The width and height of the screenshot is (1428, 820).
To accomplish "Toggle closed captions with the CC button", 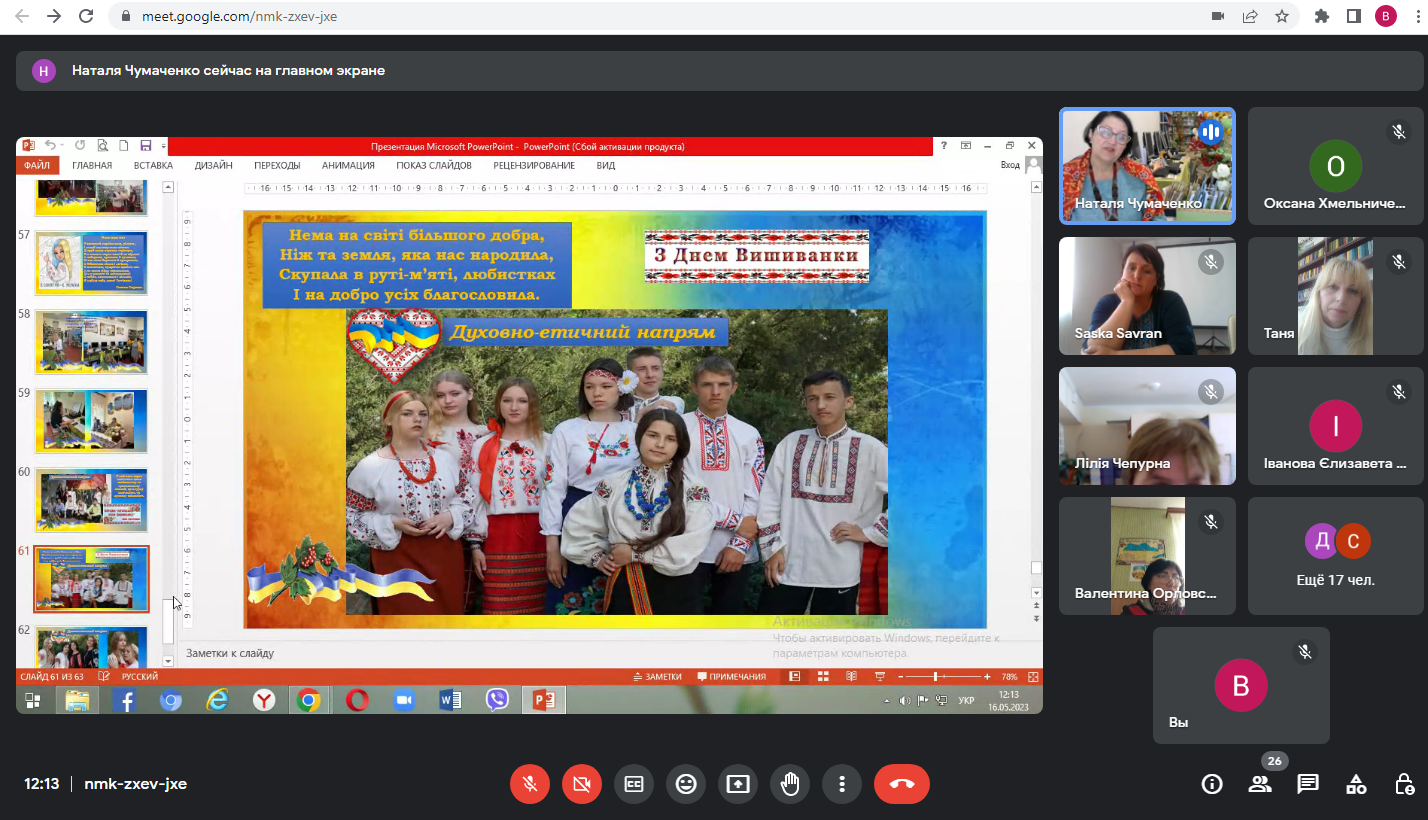I will (634, 784).
